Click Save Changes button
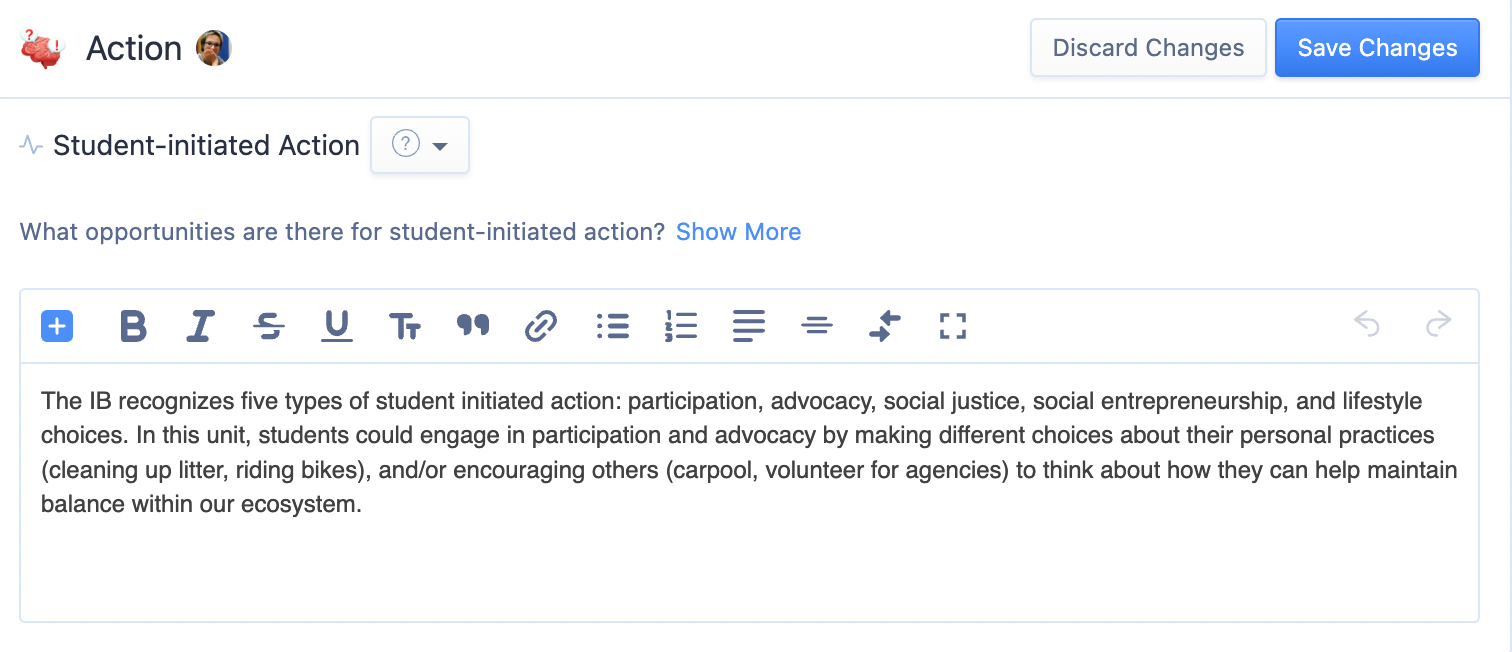 (1376, 48)
